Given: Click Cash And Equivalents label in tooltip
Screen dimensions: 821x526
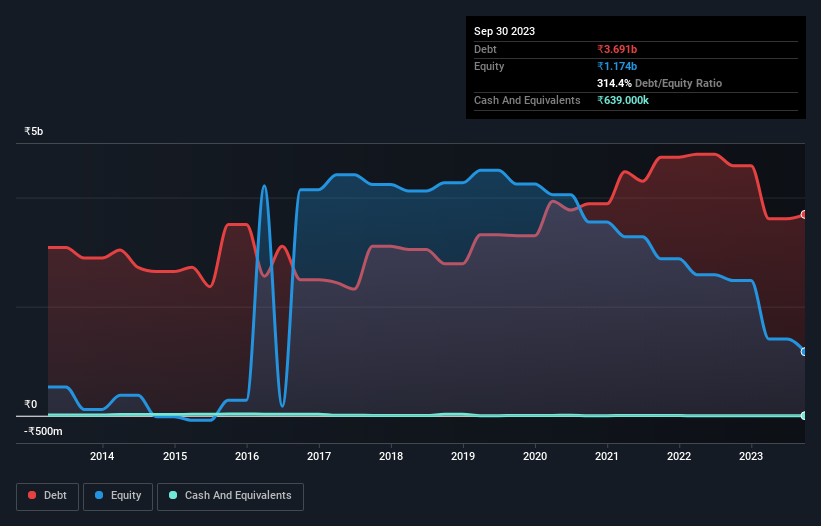Looking at the screenshot, I should pyautogui.click(x=527, y=100).
